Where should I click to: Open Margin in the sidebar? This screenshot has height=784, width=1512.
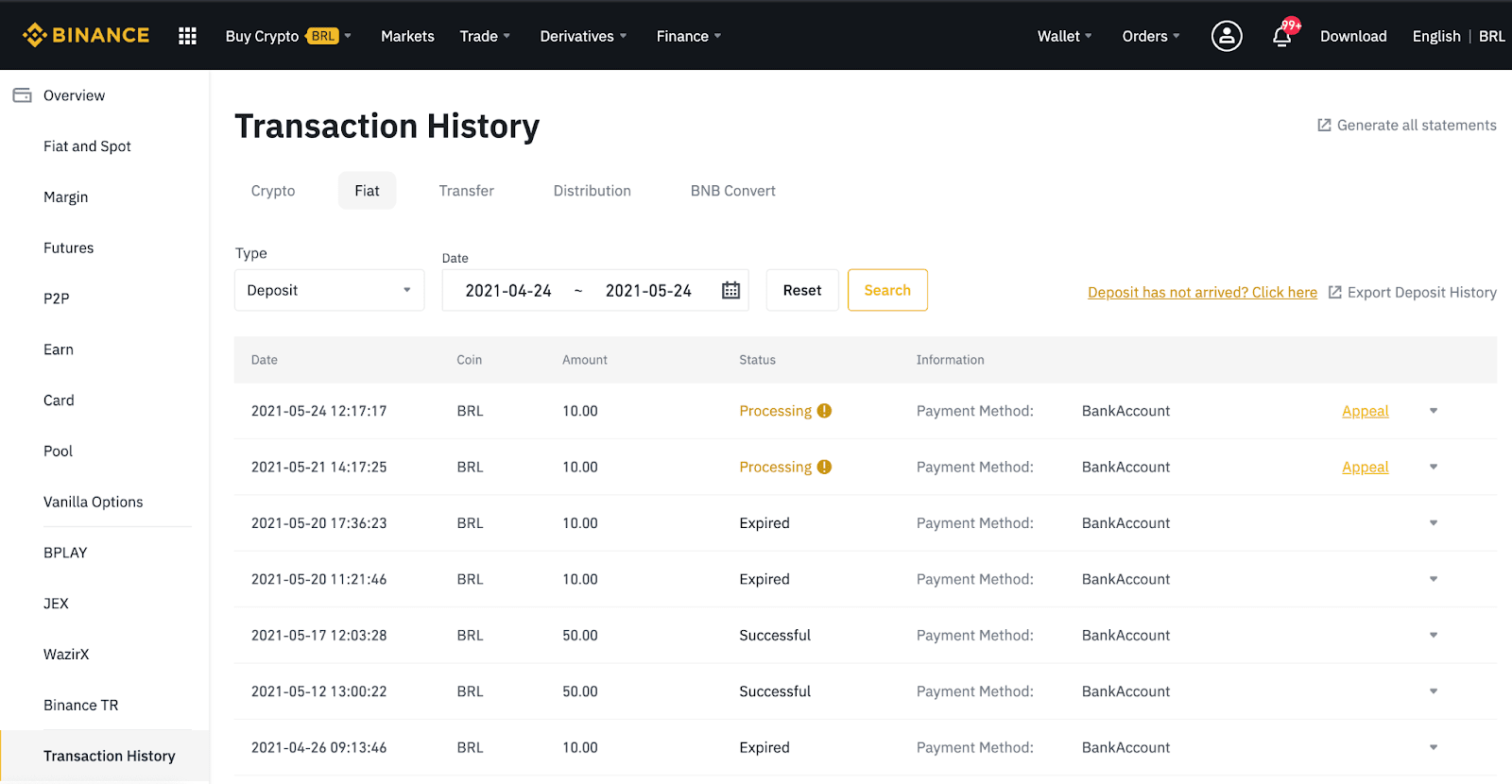click(x=65, y=197)
